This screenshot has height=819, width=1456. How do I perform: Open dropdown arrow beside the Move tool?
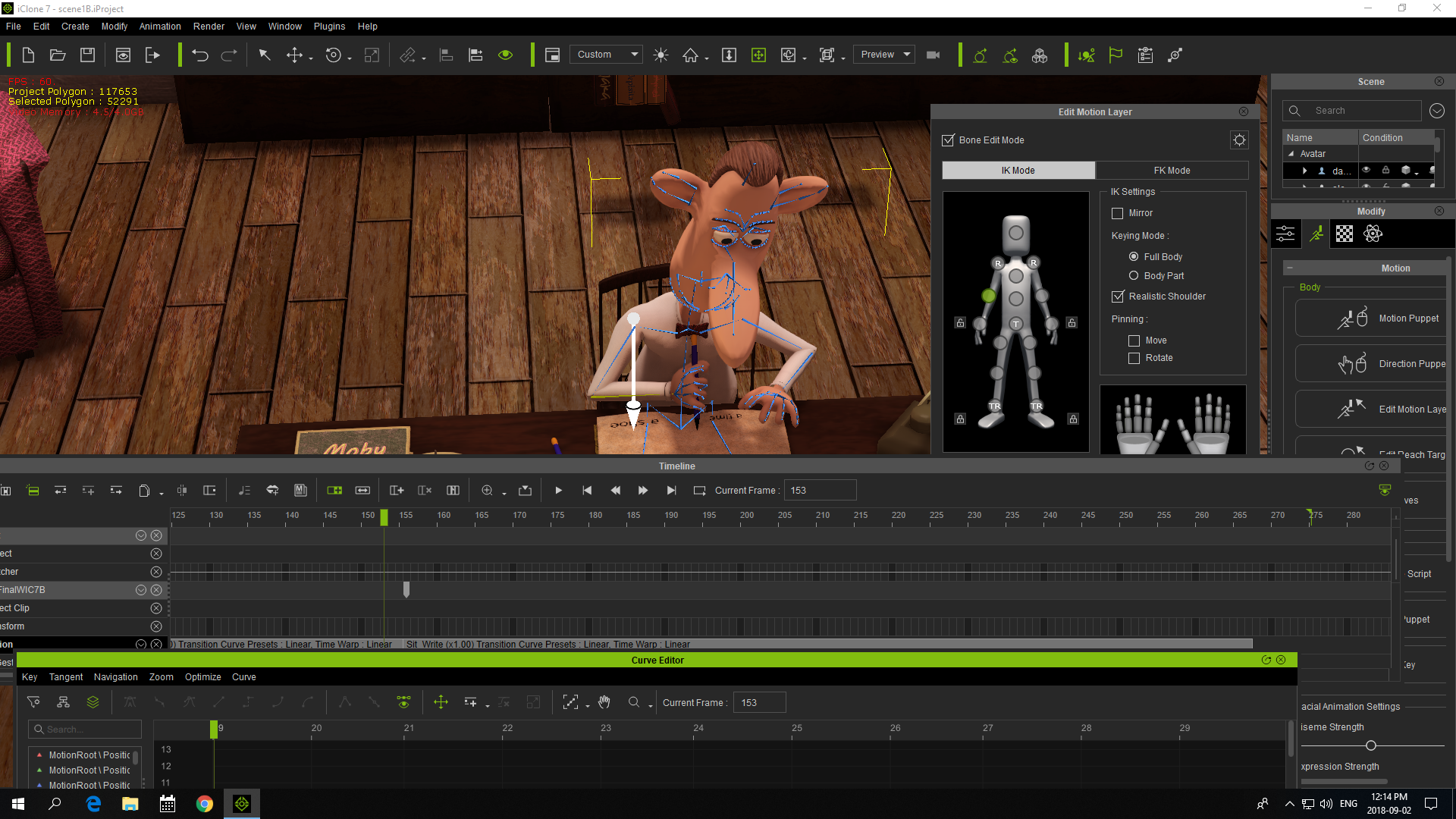[x=311, y=58]
